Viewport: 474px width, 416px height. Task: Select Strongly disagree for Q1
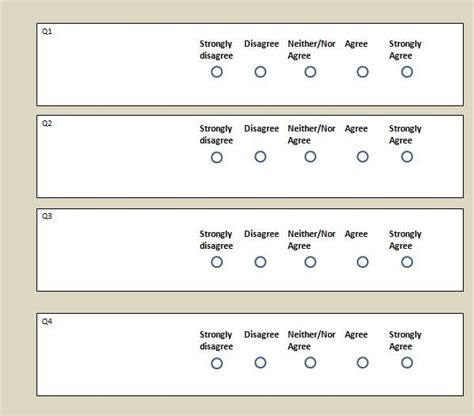(x=217, y=72)
